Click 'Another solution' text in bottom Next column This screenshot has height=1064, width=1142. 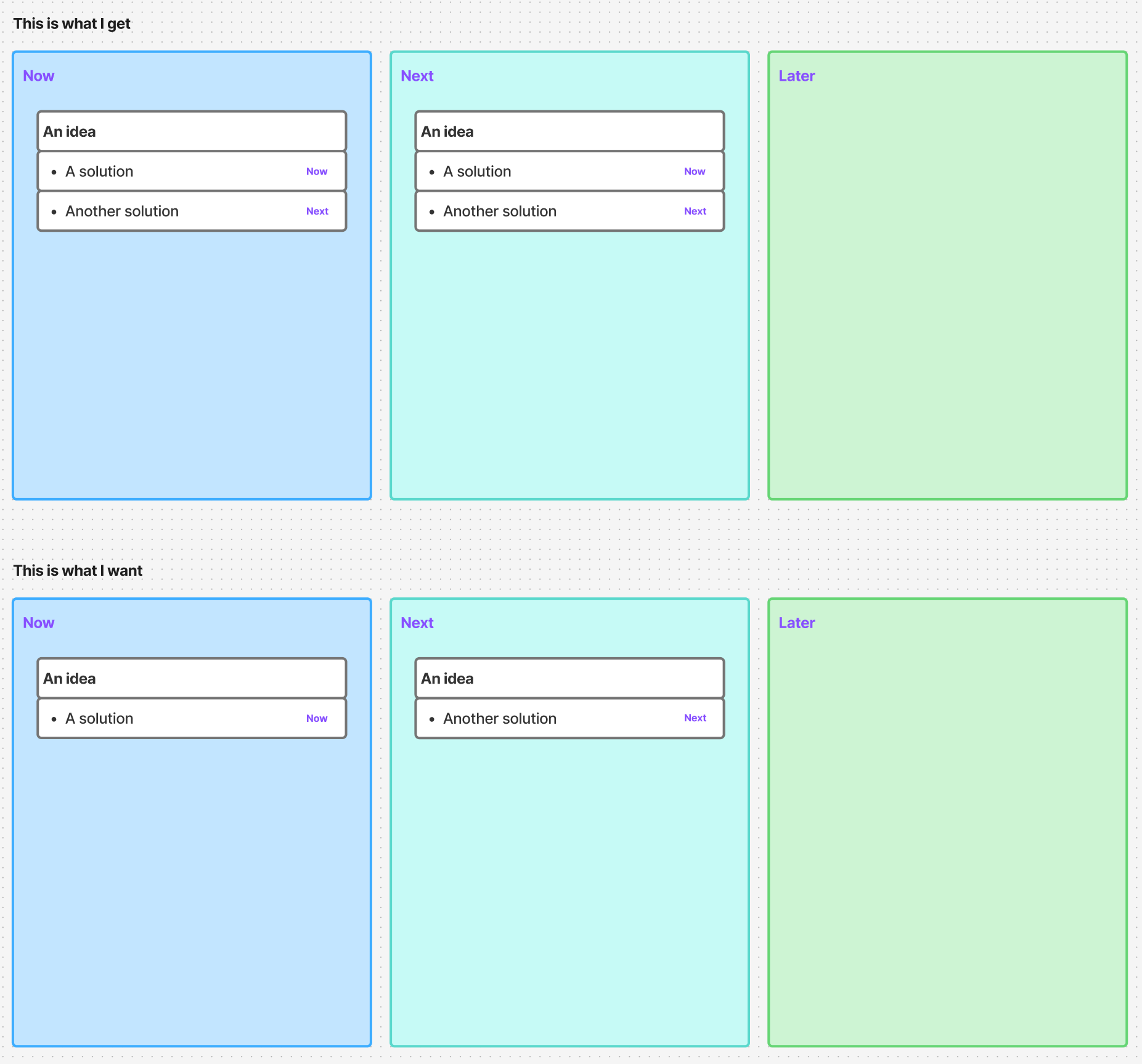(x=500, y=718)
